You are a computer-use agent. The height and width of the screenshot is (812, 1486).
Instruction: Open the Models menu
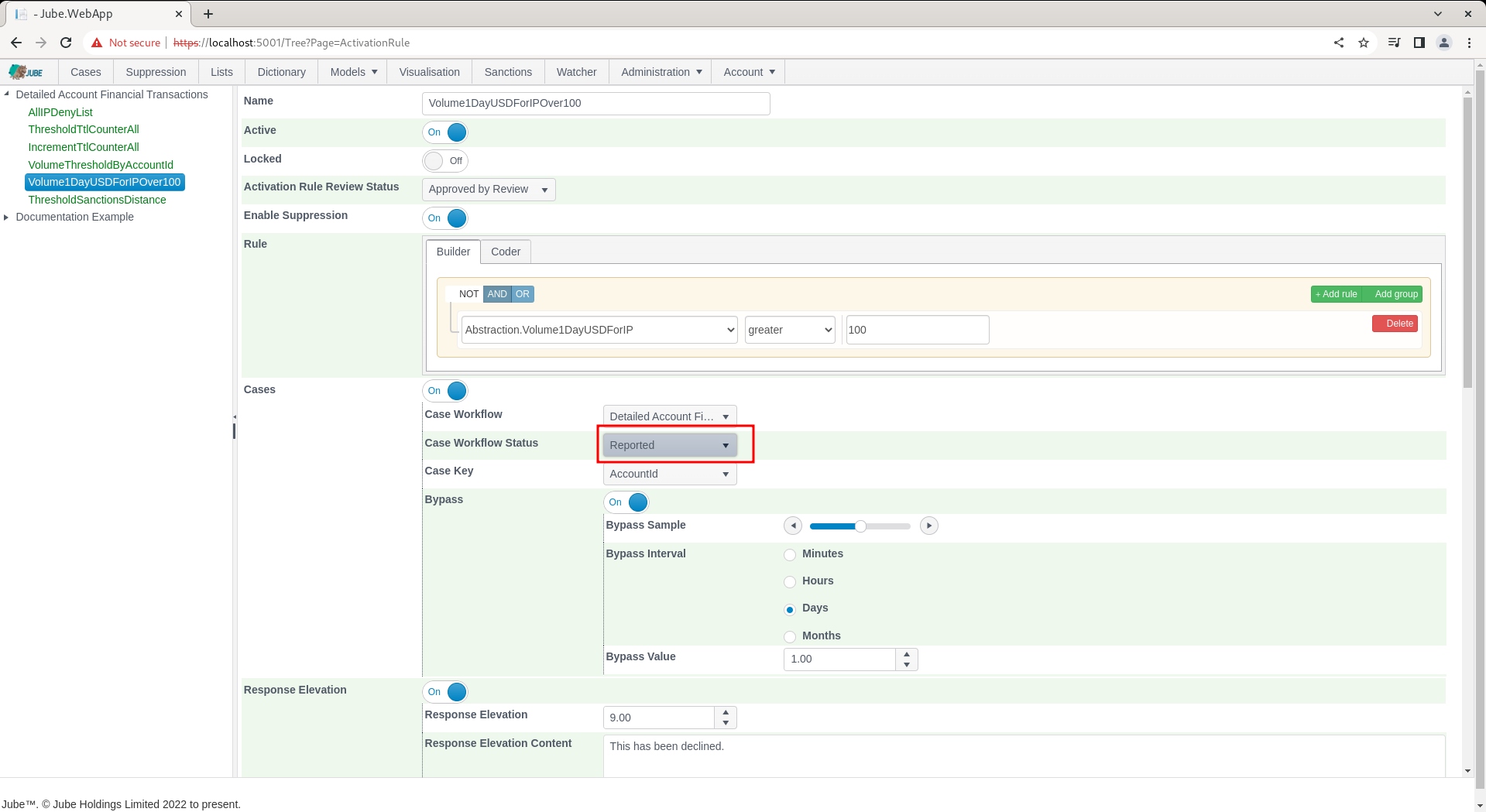pos(354,72)
